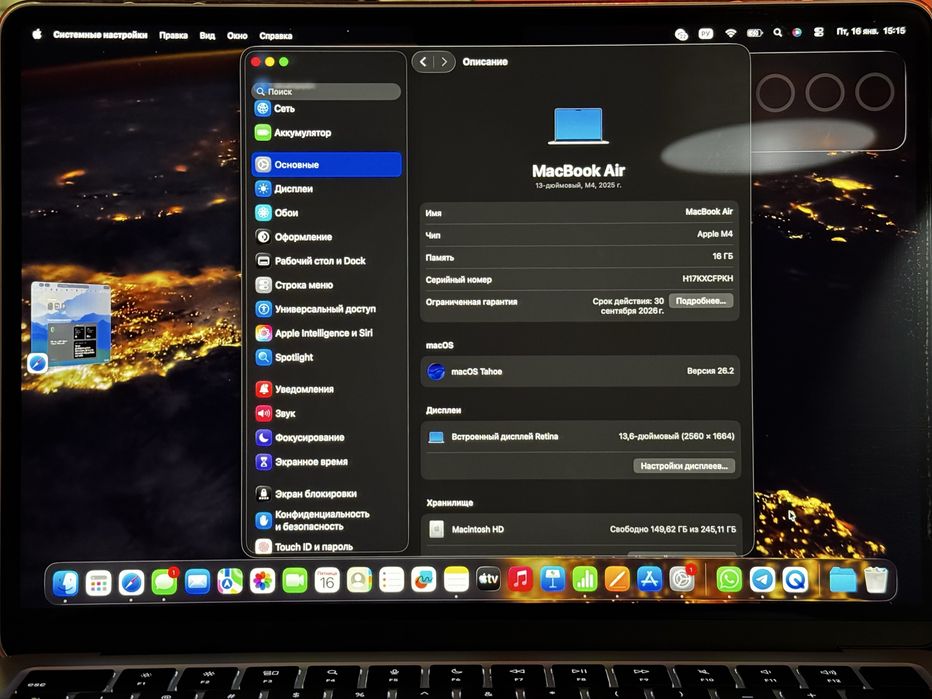This screenshot has width=932, height=699.
Task: Open Photos from the Dock
Action: click(x=262, y=581)
